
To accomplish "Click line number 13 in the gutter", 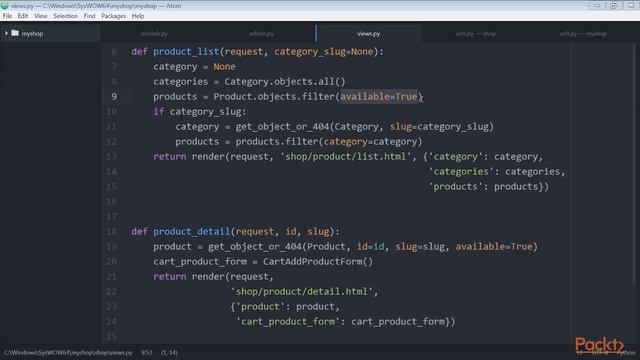I will 111,157.
